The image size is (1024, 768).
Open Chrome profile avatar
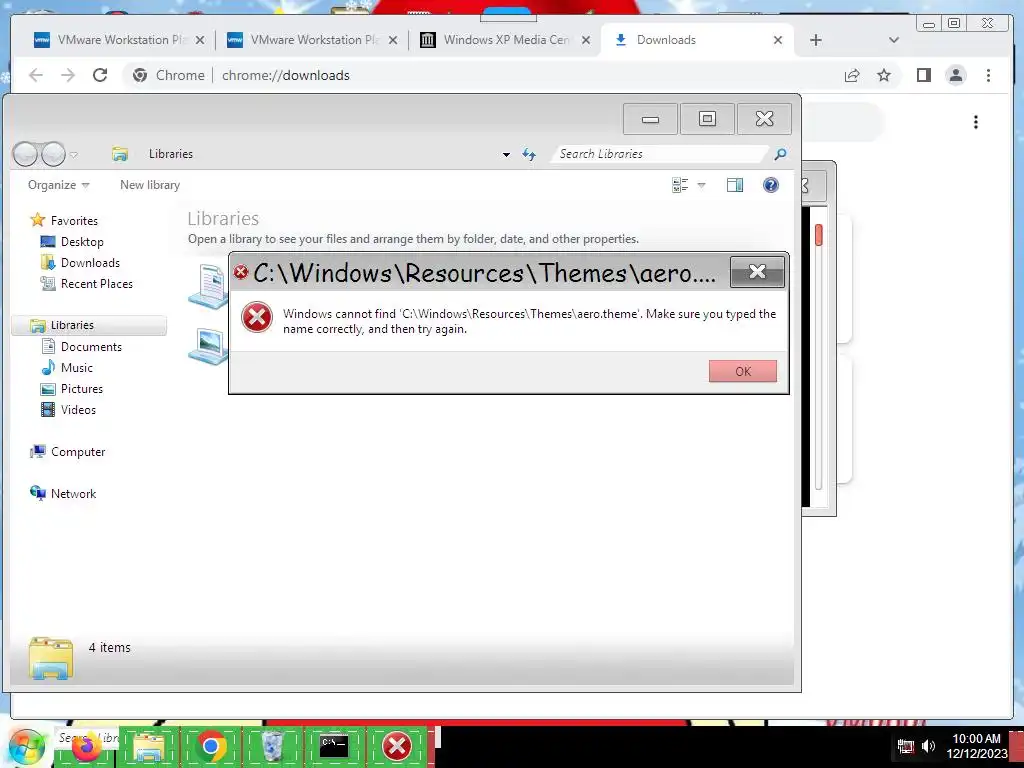point(955,75)
